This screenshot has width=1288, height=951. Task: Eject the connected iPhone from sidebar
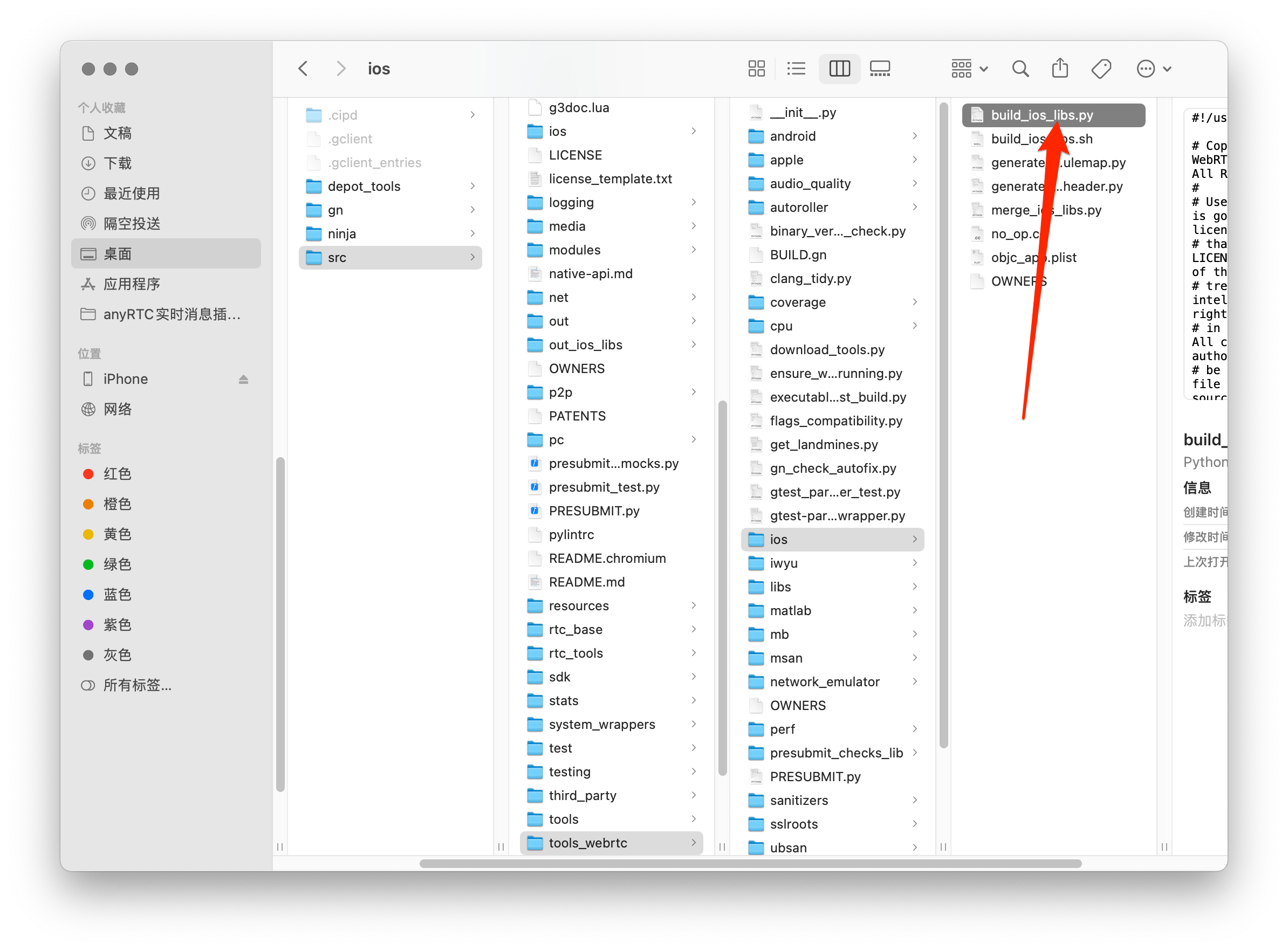click(x=244, y=379)
